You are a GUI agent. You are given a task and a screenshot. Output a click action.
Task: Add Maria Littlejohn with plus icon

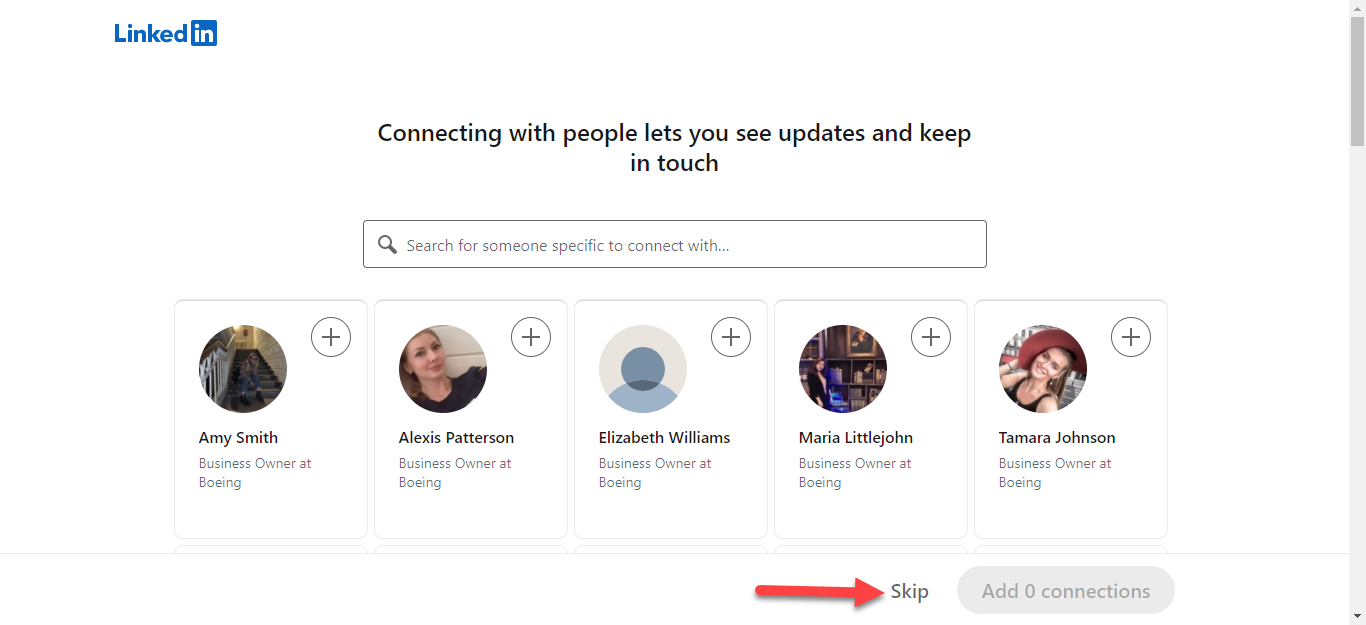click(931, 337)
